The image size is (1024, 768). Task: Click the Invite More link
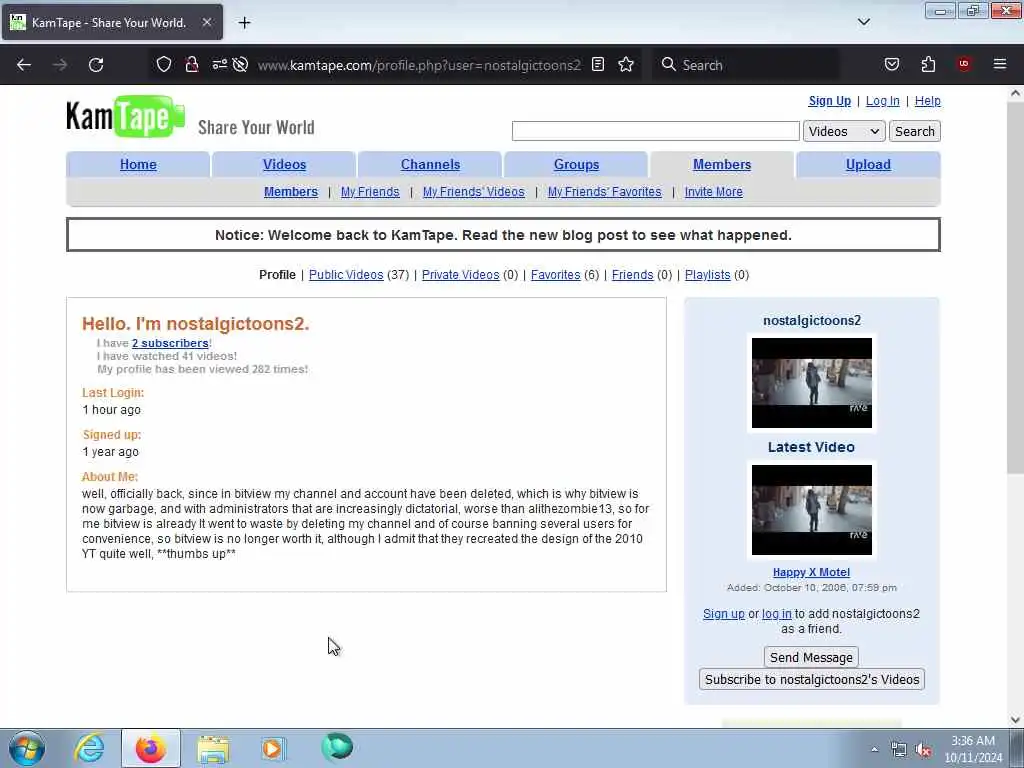[713, 192]
